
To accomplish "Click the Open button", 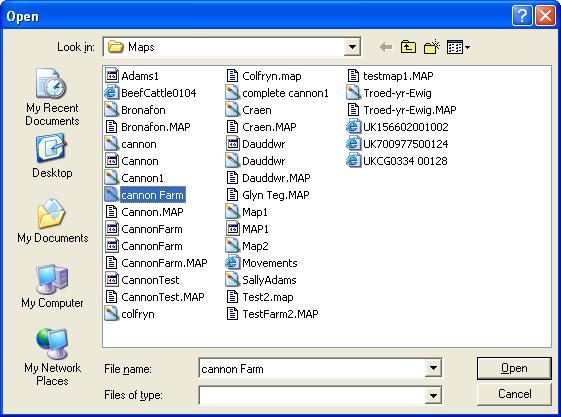I will [x=514, y=368].
